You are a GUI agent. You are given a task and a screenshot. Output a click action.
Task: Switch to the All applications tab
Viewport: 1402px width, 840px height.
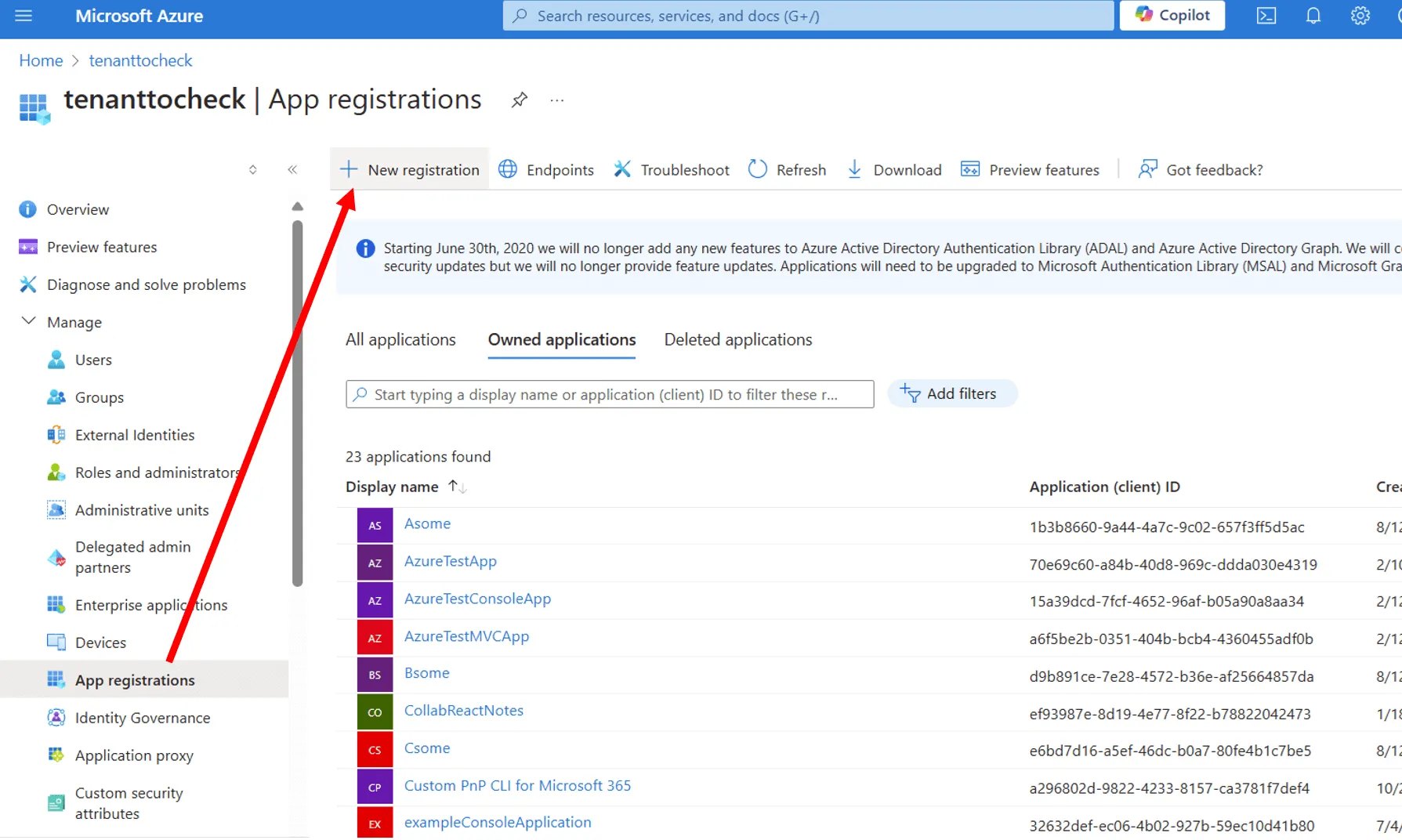tap(400, 339)
